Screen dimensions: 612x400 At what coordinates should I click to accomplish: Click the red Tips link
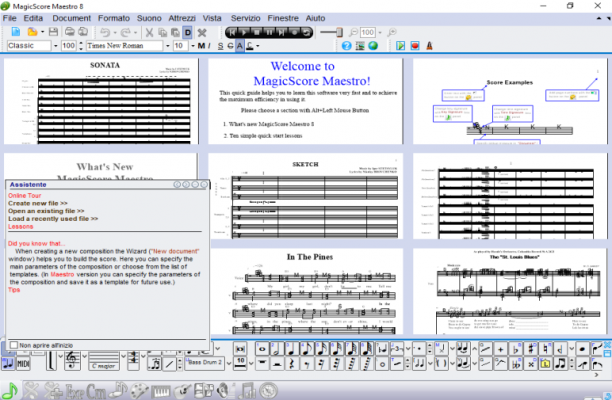pos(14,290)
